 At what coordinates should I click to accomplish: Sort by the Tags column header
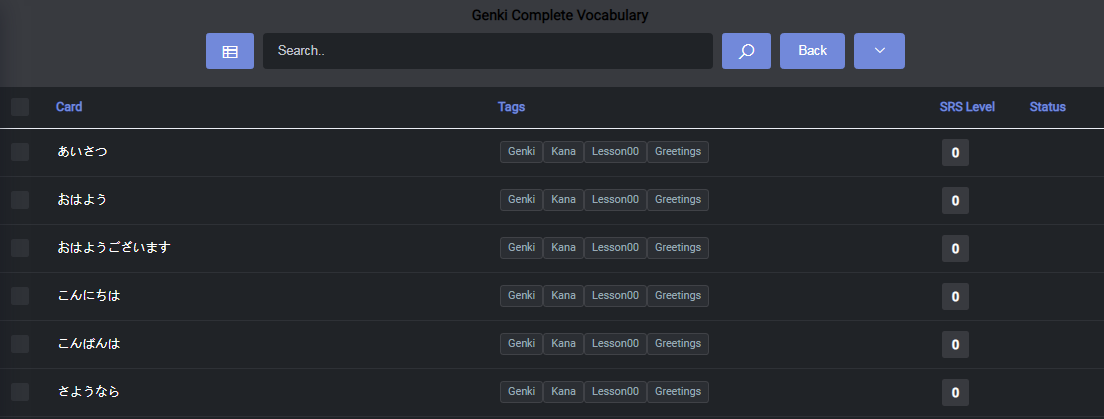[511, 107]
